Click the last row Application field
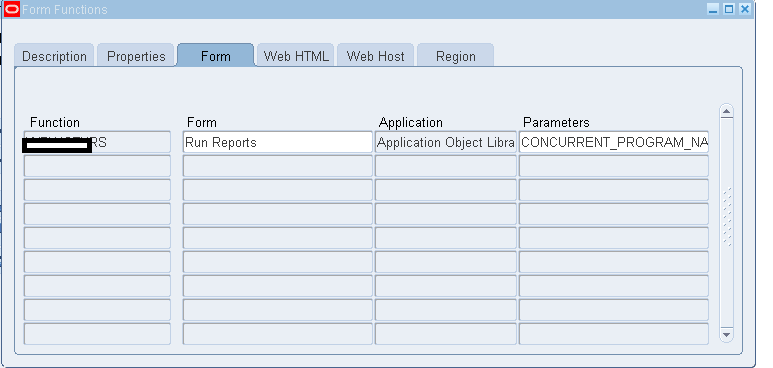Image resolution: width=773 pixels, height=368 pixels. click(446, 334)
